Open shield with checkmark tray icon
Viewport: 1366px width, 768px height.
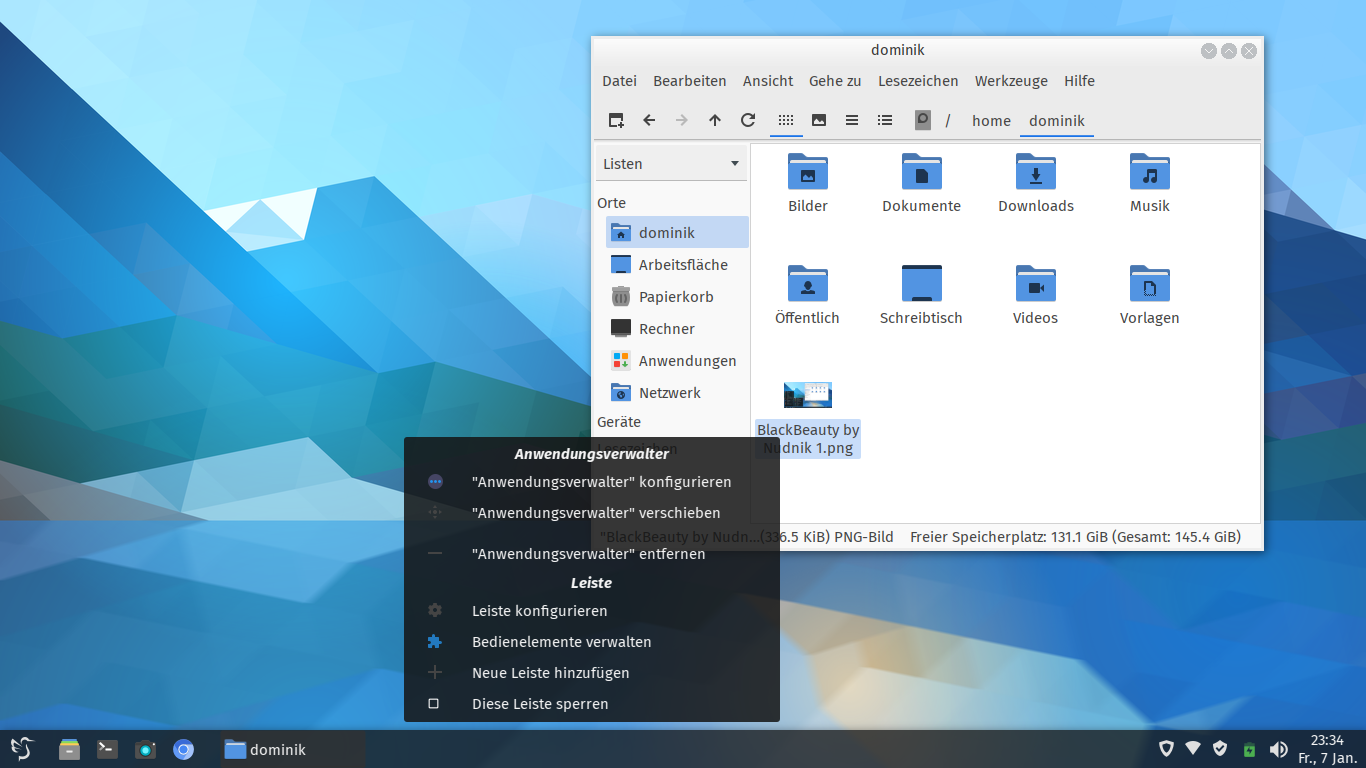tap(1220, 749)
